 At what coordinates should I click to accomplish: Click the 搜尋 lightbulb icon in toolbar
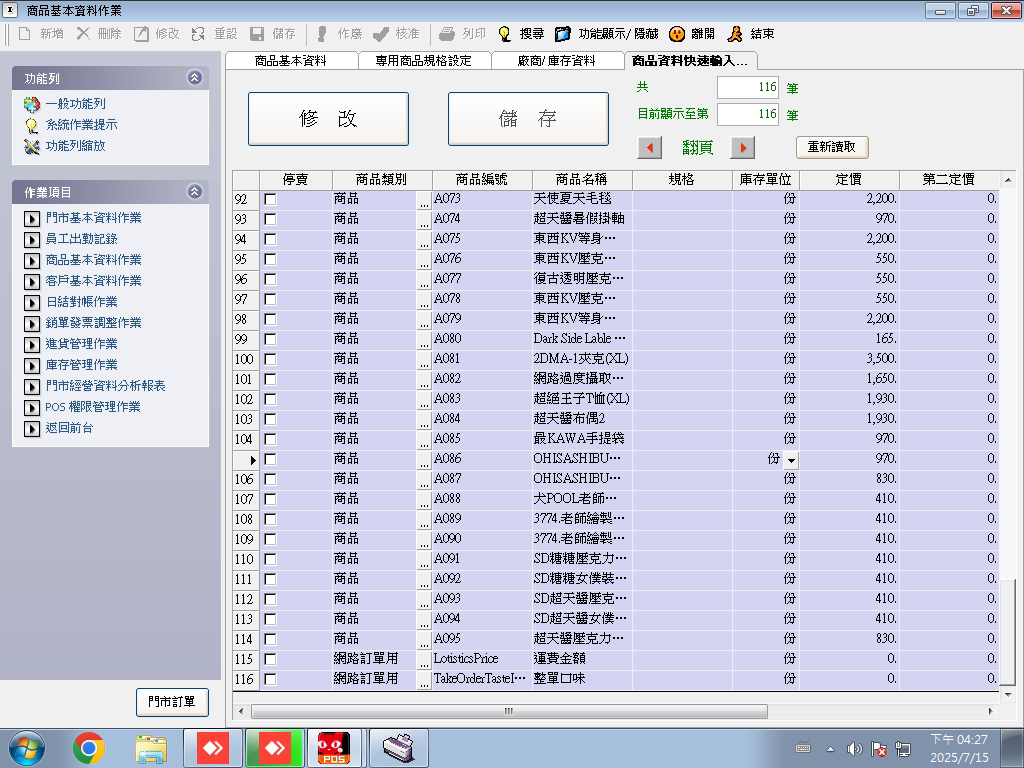click(505, 33)
